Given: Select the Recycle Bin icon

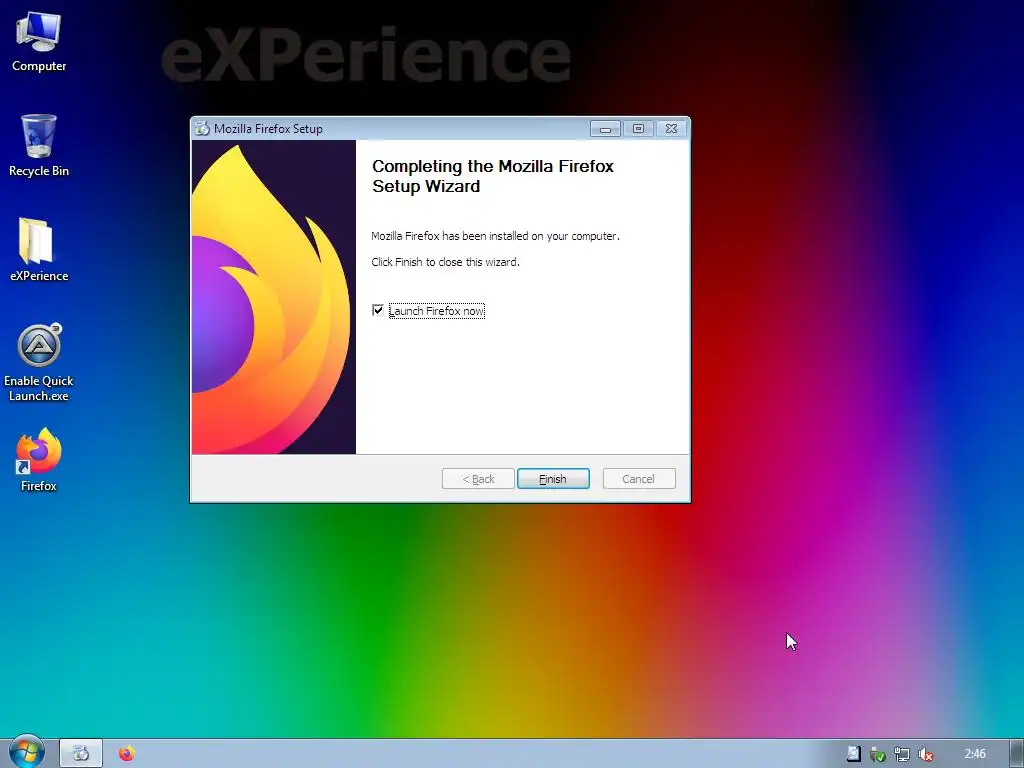Looking at the screenshot, I should pyautogui.click(x=39, y=145).
